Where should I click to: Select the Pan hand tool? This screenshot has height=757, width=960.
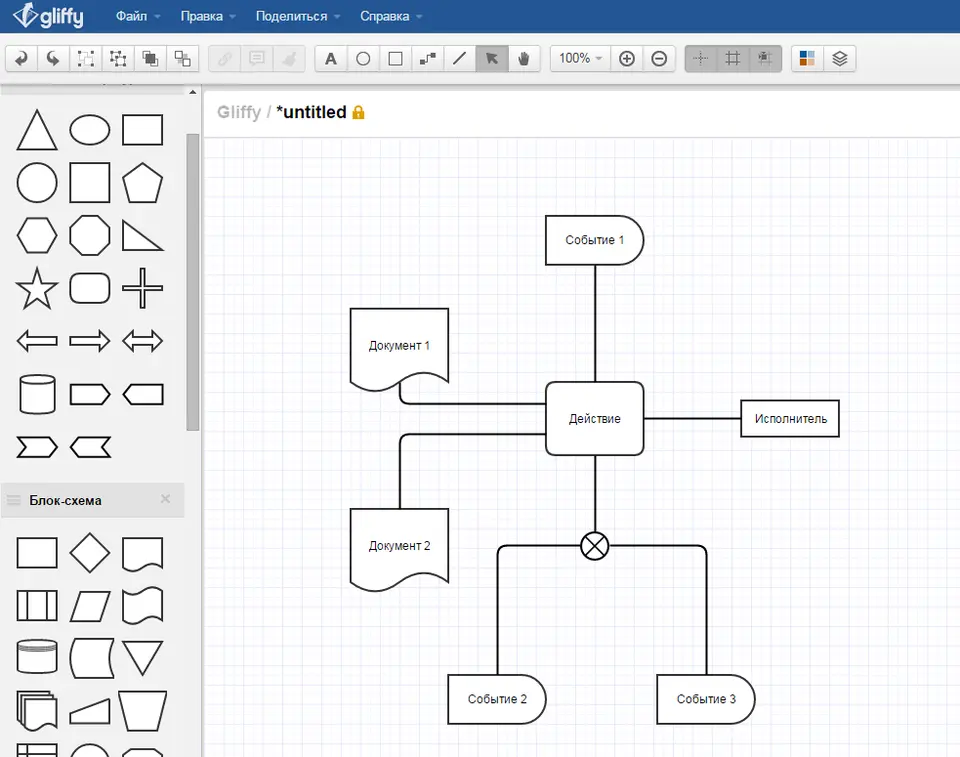[524, 59]
